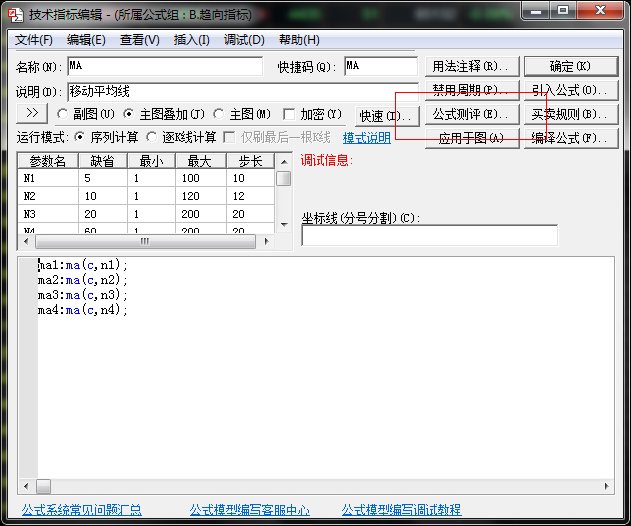The width and height of the screenshot is (631, 526).
Task: Choose 逐K线计算 run mode
Action: [x=152, y=137]
